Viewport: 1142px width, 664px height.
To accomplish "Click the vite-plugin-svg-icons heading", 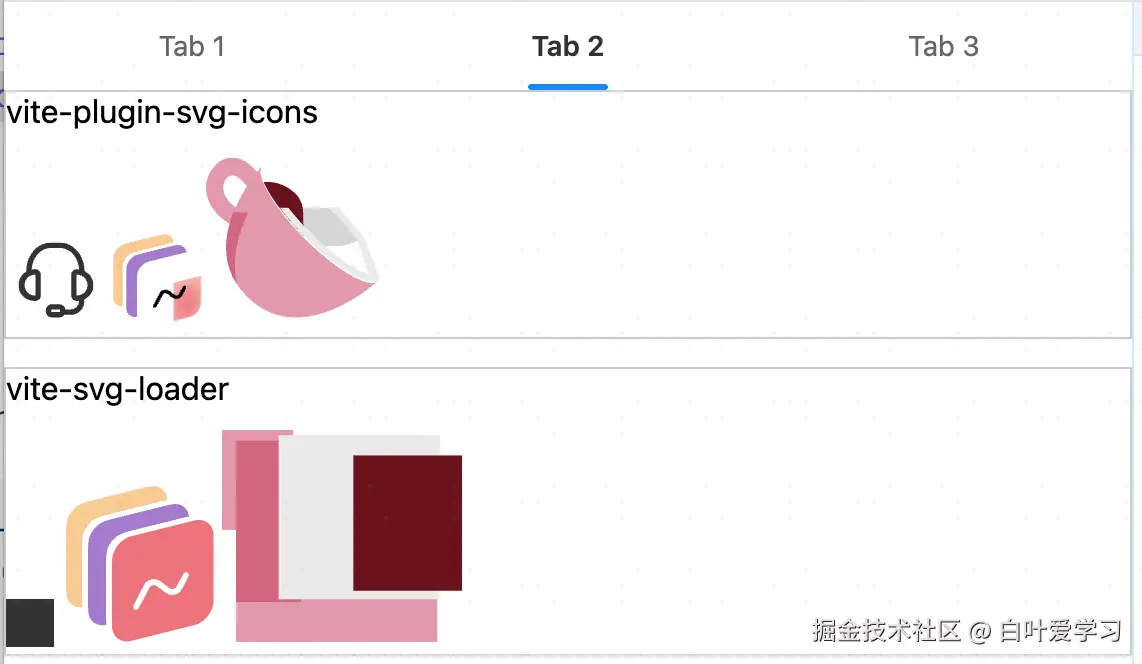I will 162,113.
